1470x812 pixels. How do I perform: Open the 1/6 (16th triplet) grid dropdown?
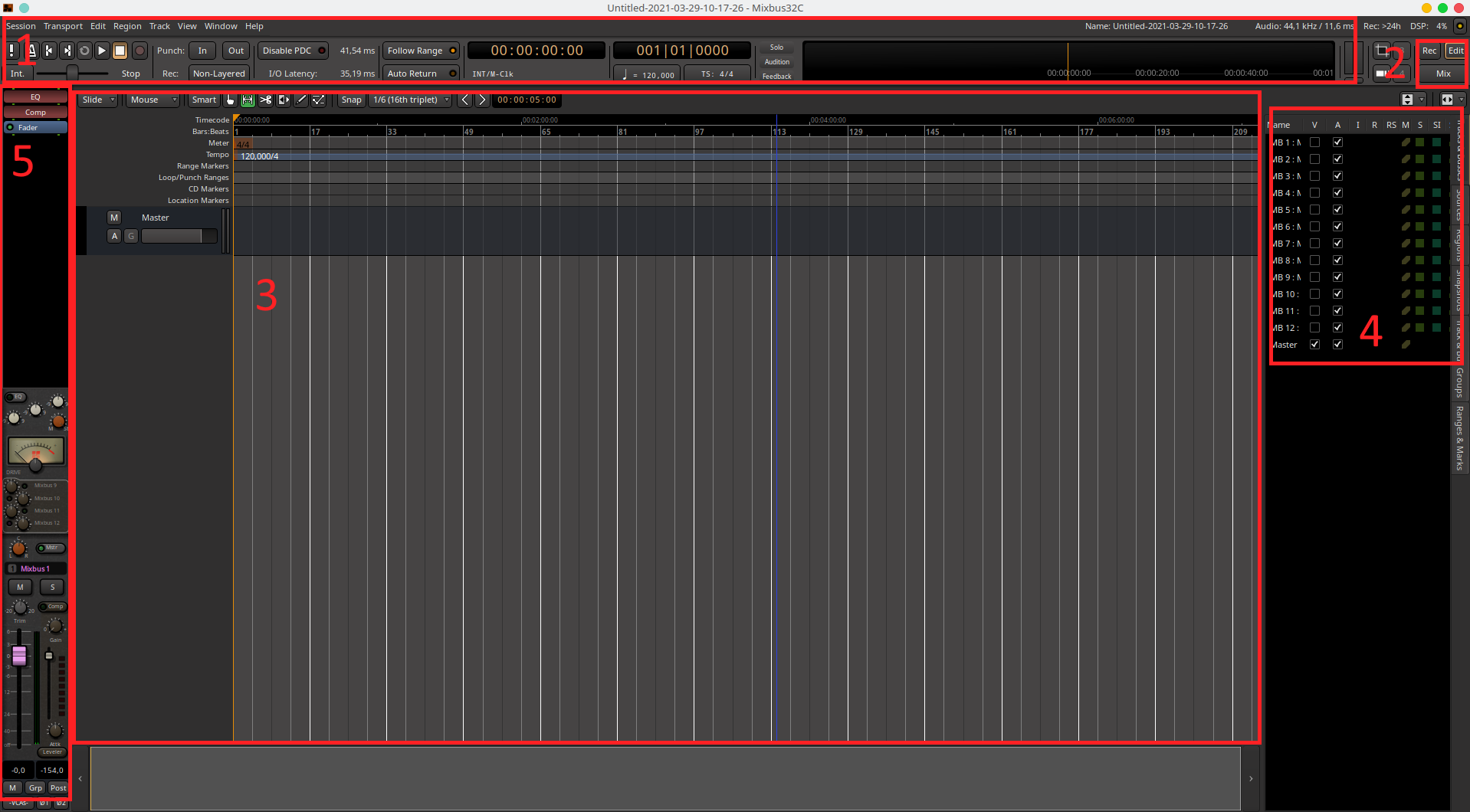(411, 100)
